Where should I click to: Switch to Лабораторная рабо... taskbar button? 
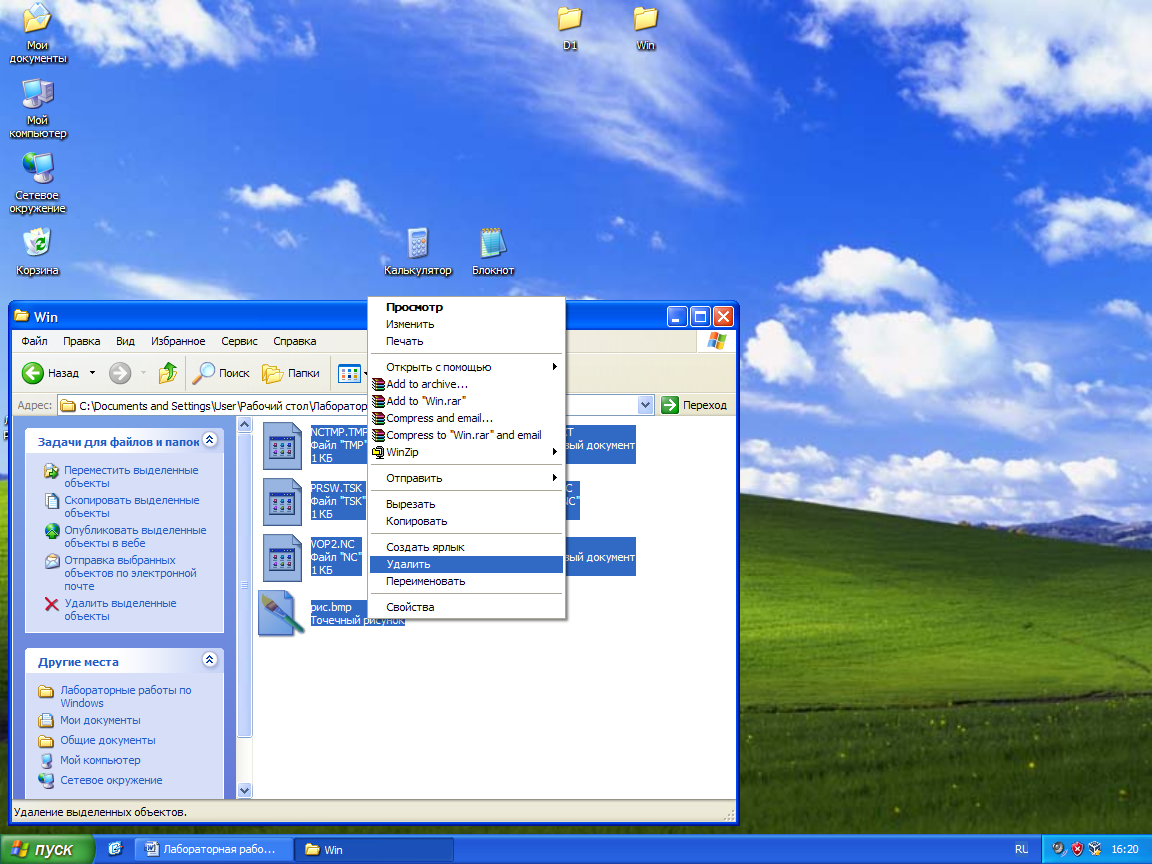coord(215,849)
